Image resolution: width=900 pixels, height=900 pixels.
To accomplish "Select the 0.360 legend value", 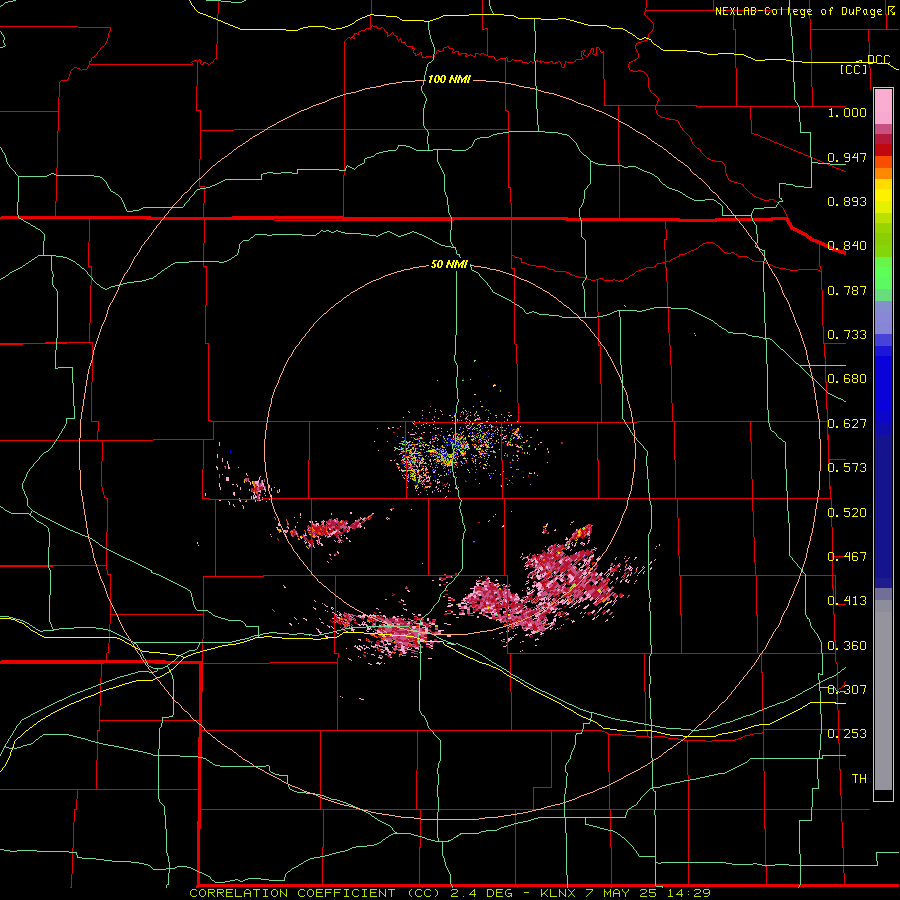I will tap(847, 646).
